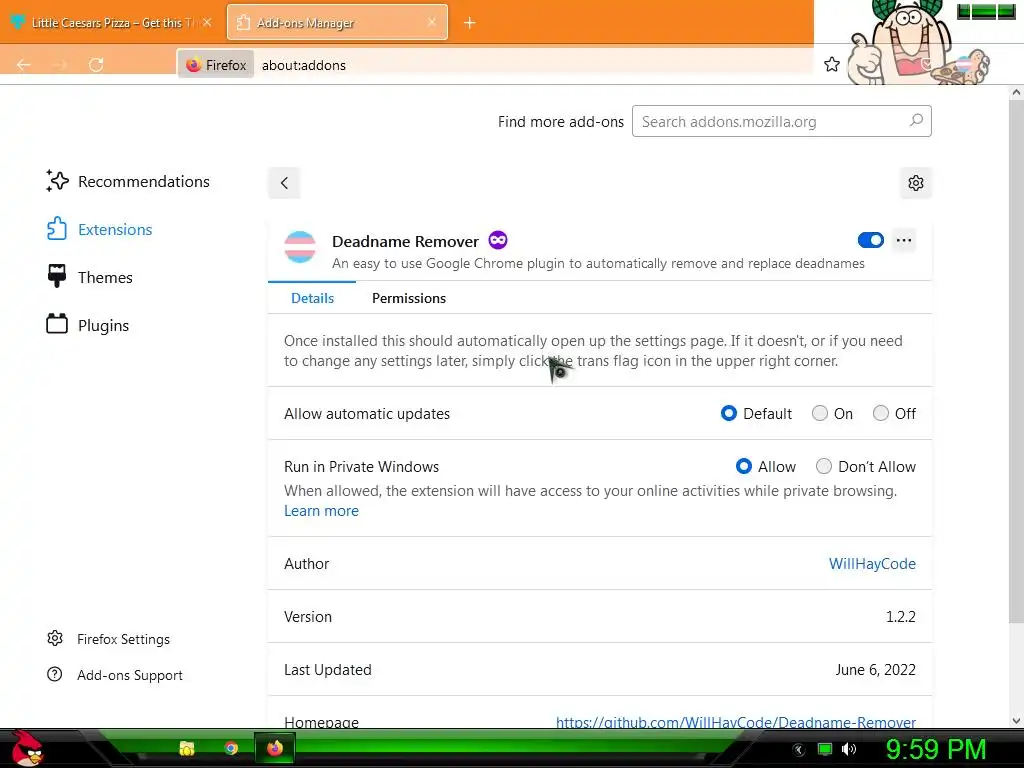This screenshot has height=768, width=1024.
Task: Close the Little Caesars Pizza tab
Action: (x=207, y=22)
